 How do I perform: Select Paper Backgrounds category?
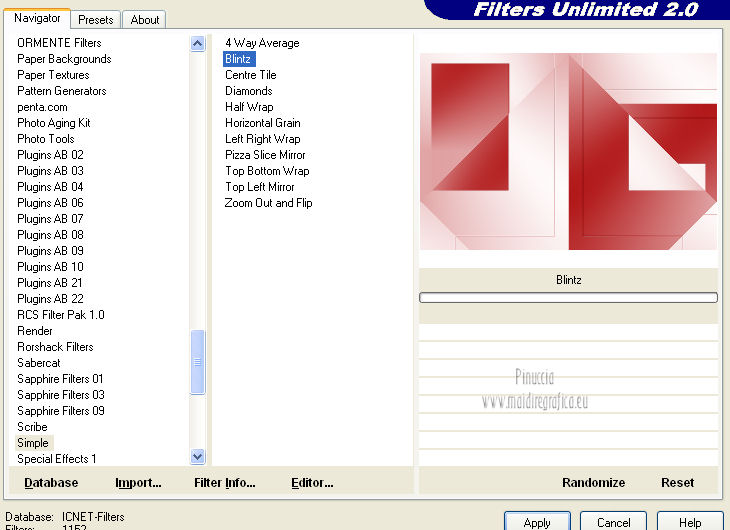pyautogui.click(x=64, y=59)
